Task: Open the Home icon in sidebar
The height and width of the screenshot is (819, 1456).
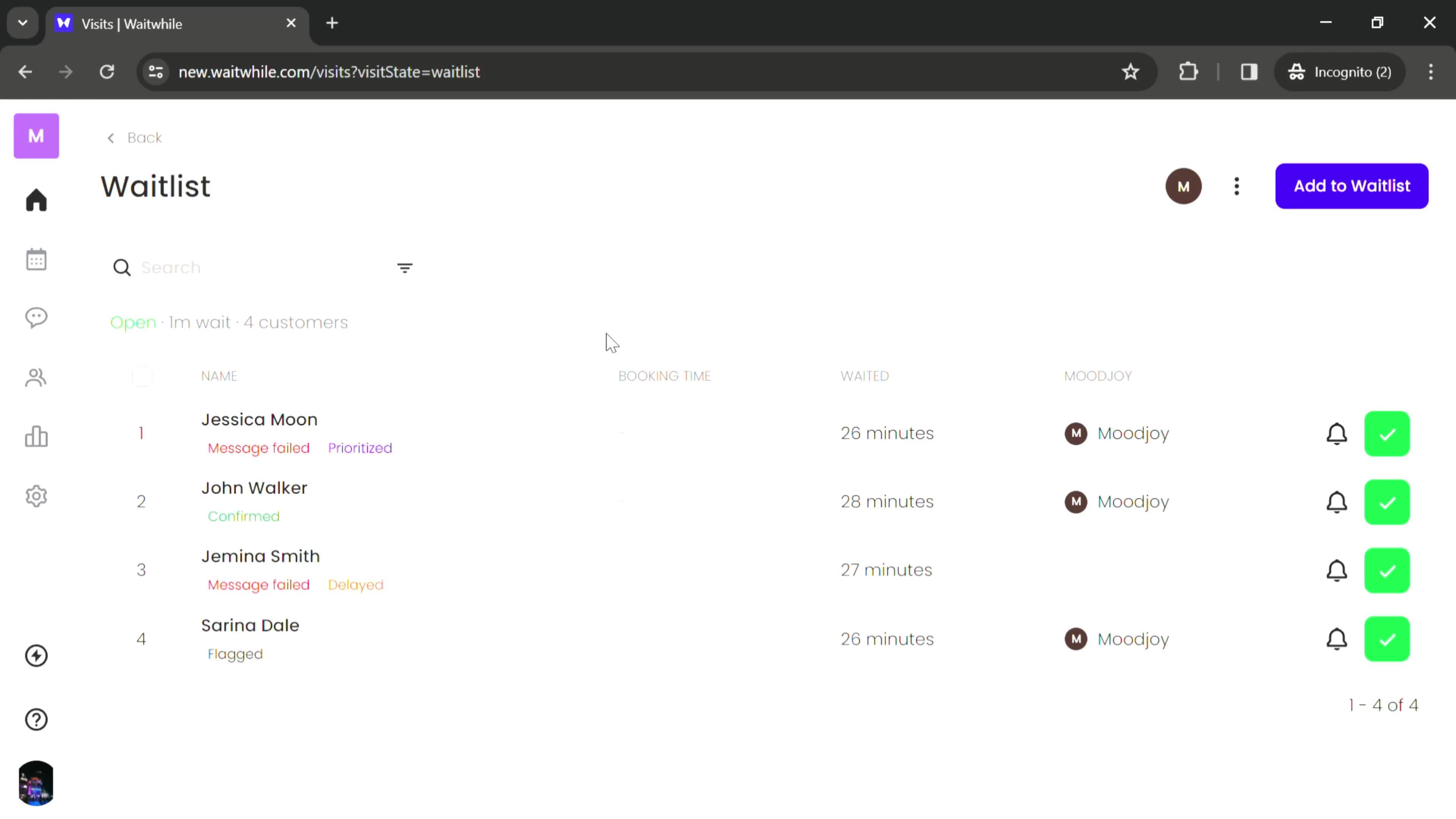Action: [x=36, y=200]
